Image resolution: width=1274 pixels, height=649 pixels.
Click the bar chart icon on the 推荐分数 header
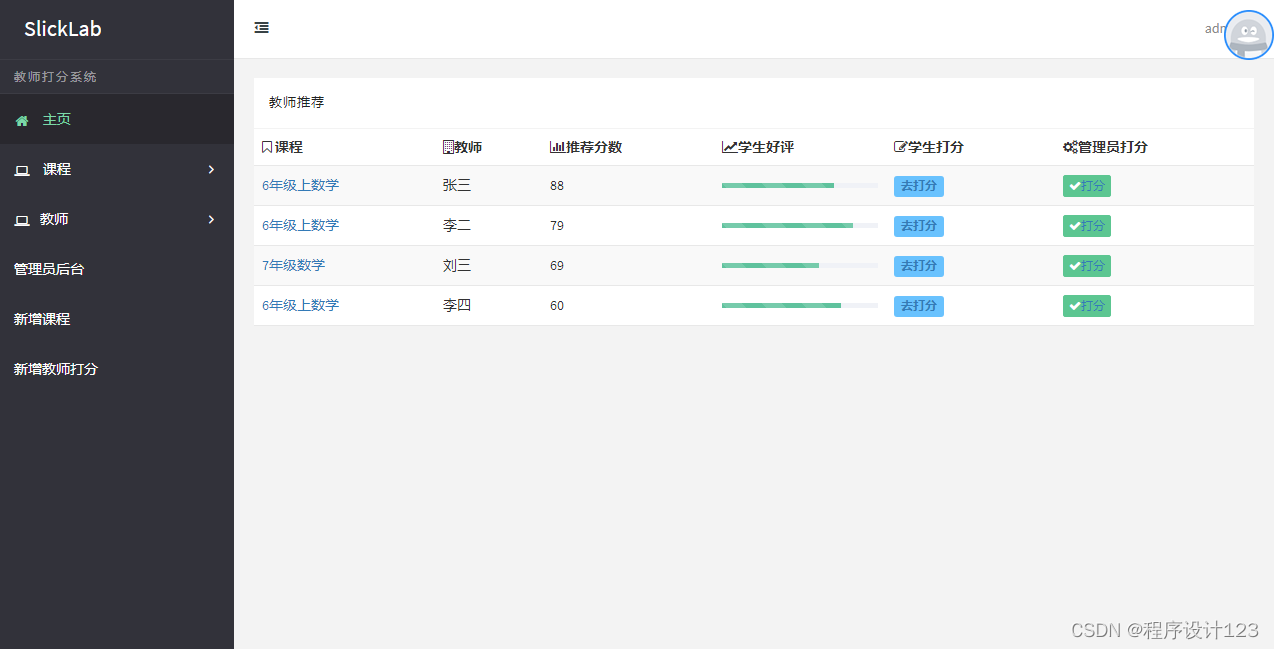pos(556,146)
